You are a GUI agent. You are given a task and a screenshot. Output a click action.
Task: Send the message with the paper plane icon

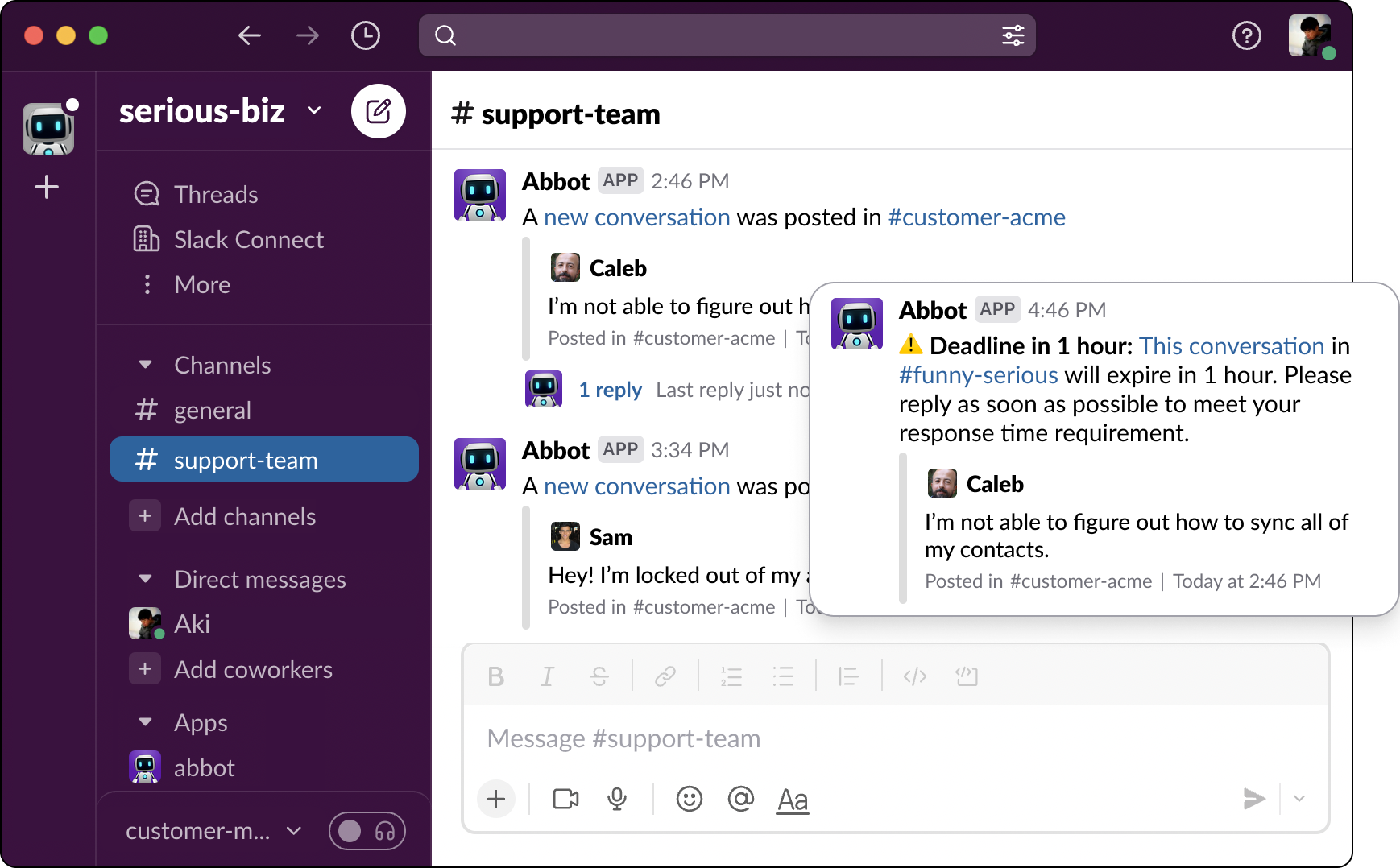tap(1253, 799)
